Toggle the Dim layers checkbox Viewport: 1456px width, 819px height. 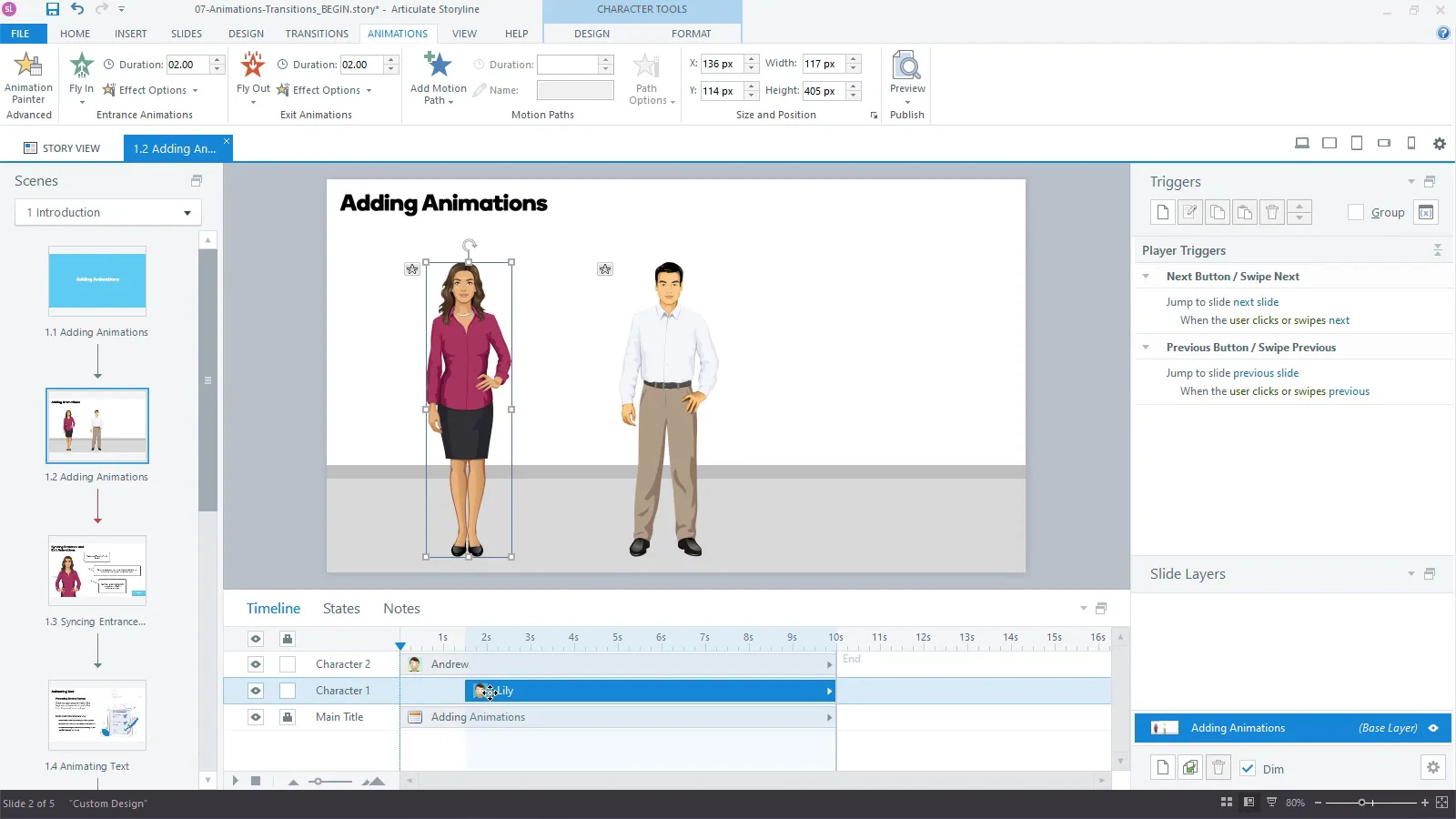(1248, 769)
